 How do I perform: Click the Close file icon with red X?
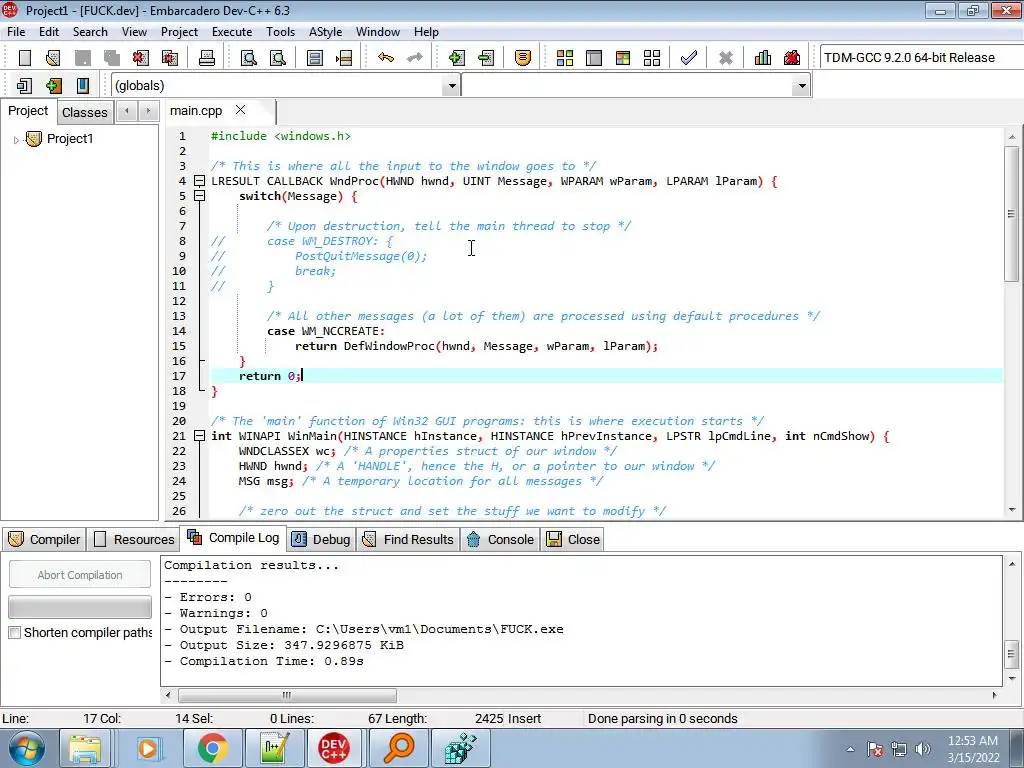[140, 57]
